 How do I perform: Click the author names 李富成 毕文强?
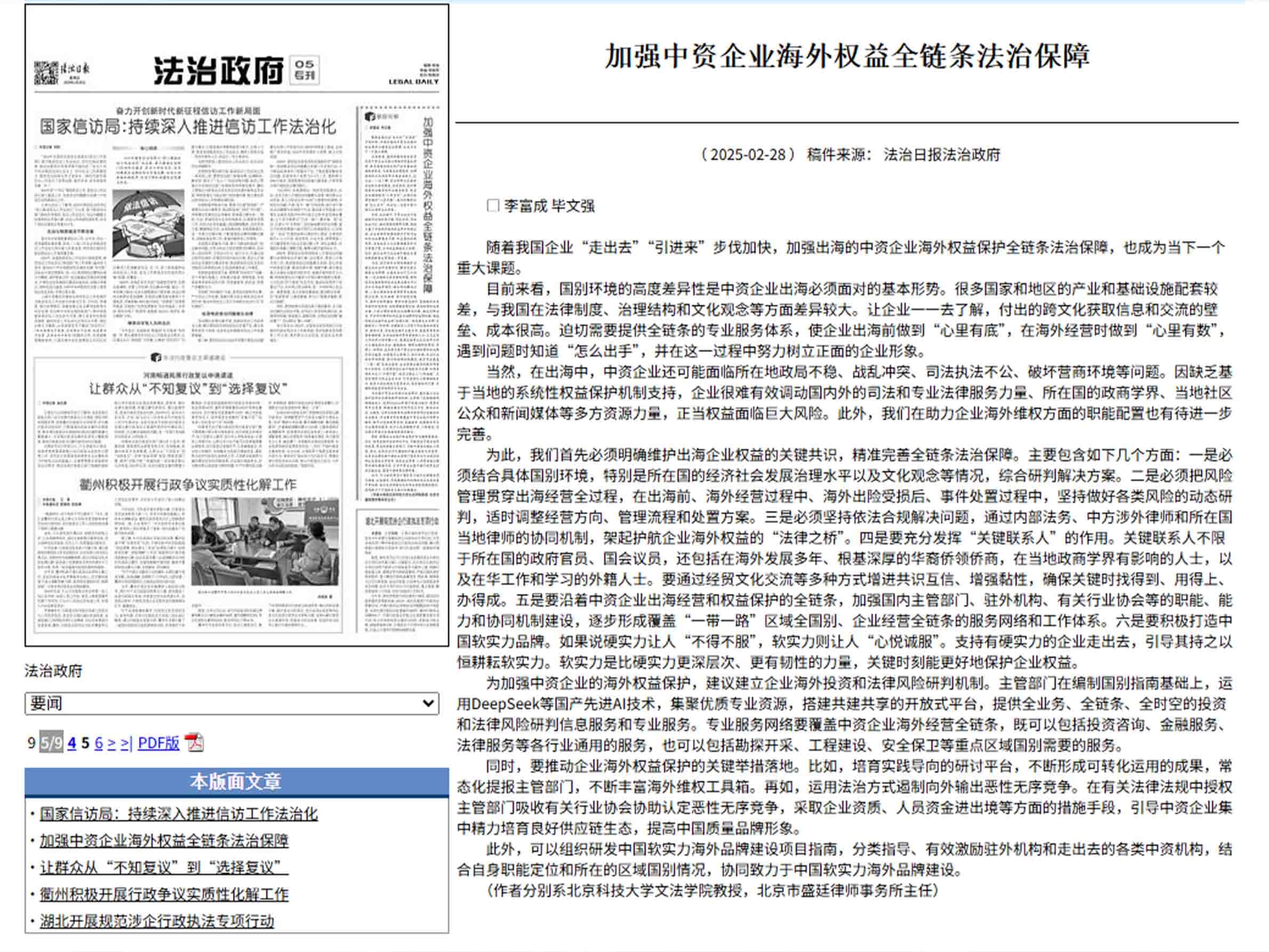coord(549,206)
